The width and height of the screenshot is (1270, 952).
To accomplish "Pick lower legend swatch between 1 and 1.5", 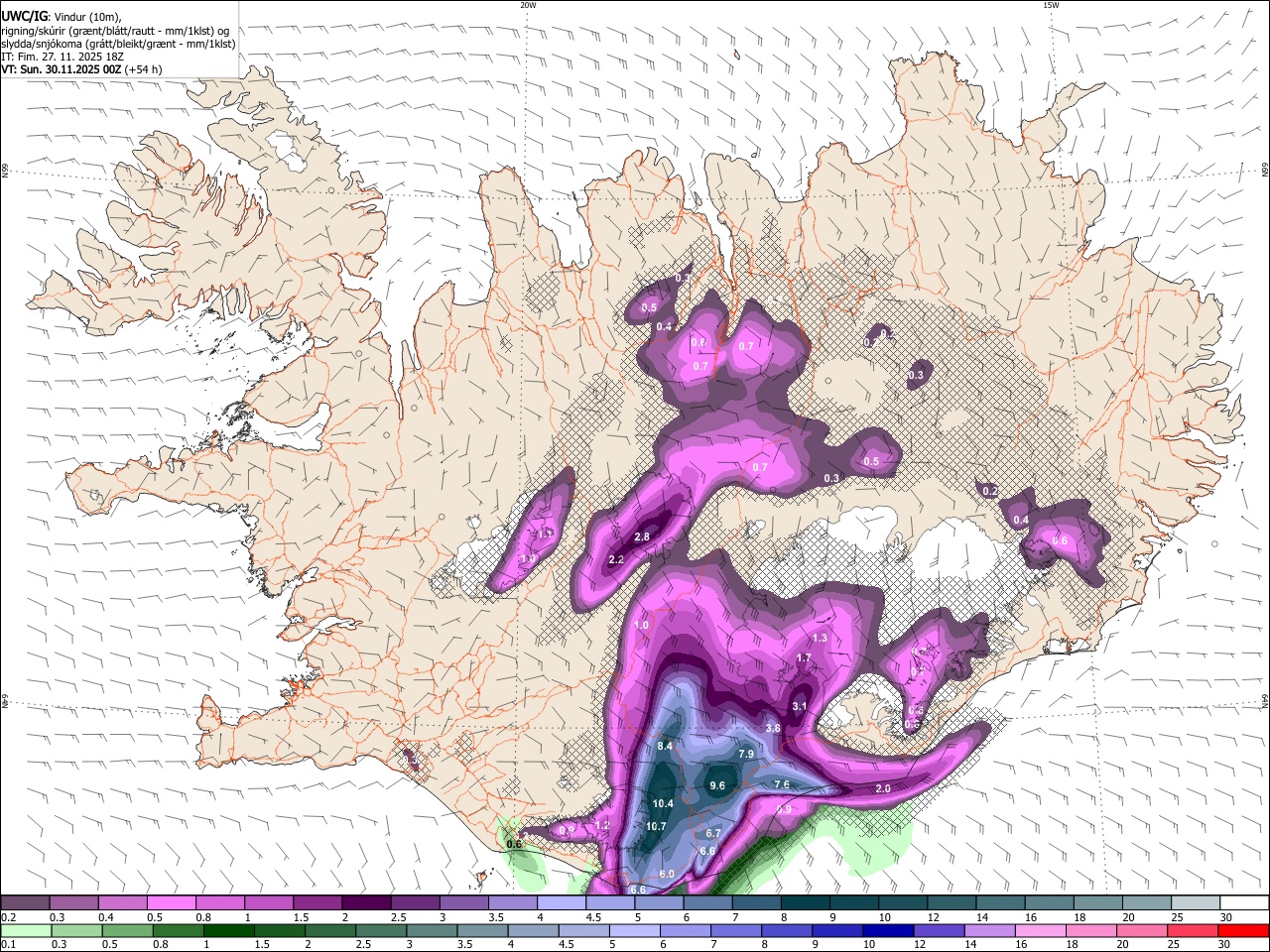I will 228,930.
